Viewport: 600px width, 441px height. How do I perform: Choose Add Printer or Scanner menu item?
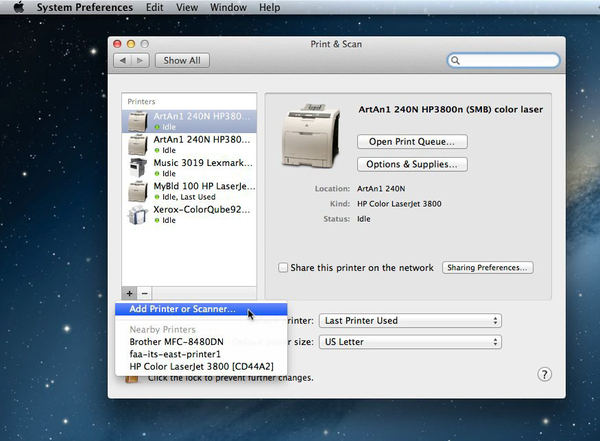pyautogui.click(x=201, y=309)
